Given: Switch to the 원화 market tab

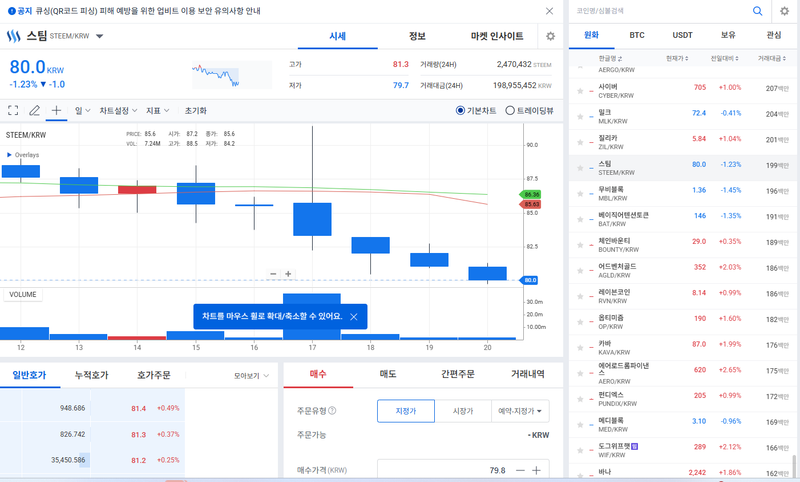Looking at the screenshot, I should (591, 35).
